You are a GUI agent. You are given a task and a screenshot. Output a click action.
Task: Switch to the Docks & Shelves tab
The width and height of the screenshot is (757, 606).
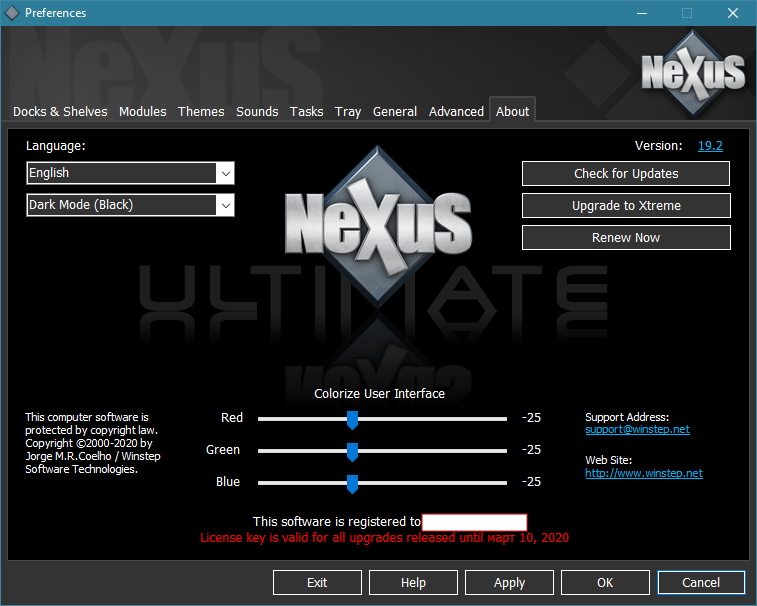click(59, 111)
